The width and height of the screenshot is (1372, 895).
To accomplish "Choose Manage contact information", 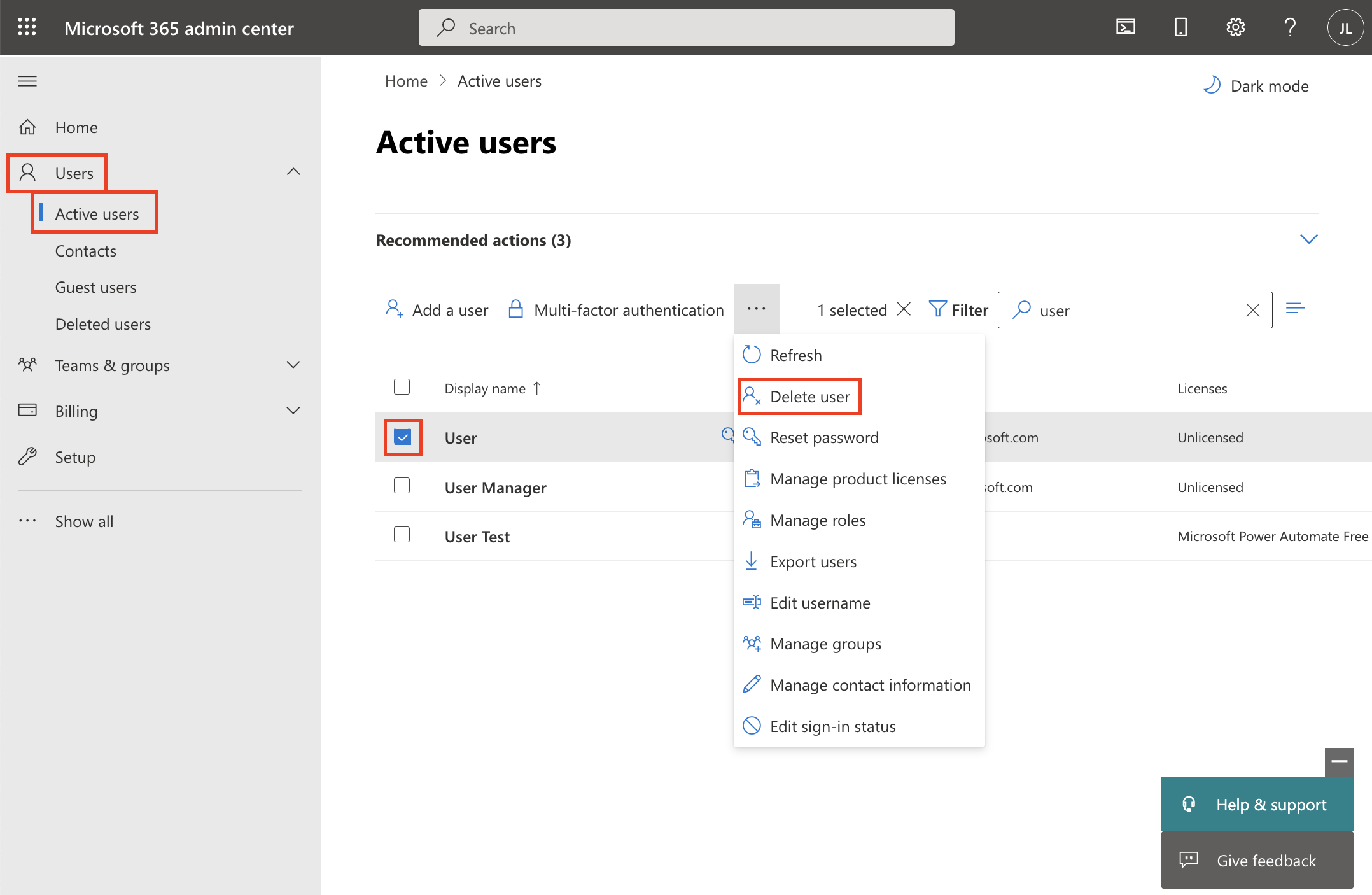I will (859, 685).
